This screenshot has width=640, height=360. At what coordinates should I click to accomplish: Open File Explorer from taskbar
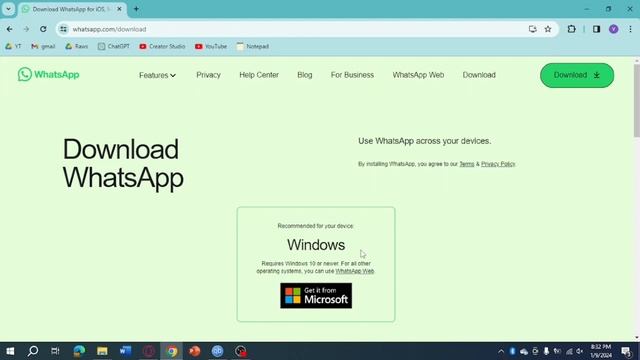pos(102,351)
